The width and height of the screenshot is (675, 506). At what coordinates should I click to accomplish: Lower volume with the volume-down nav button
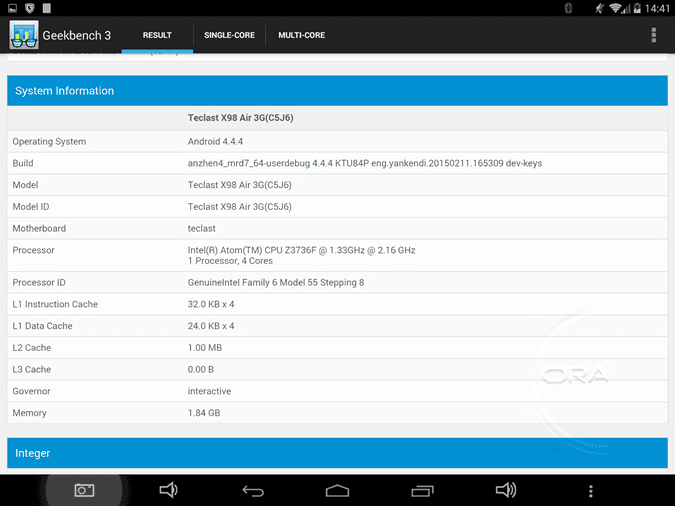(x=168, y=490)
